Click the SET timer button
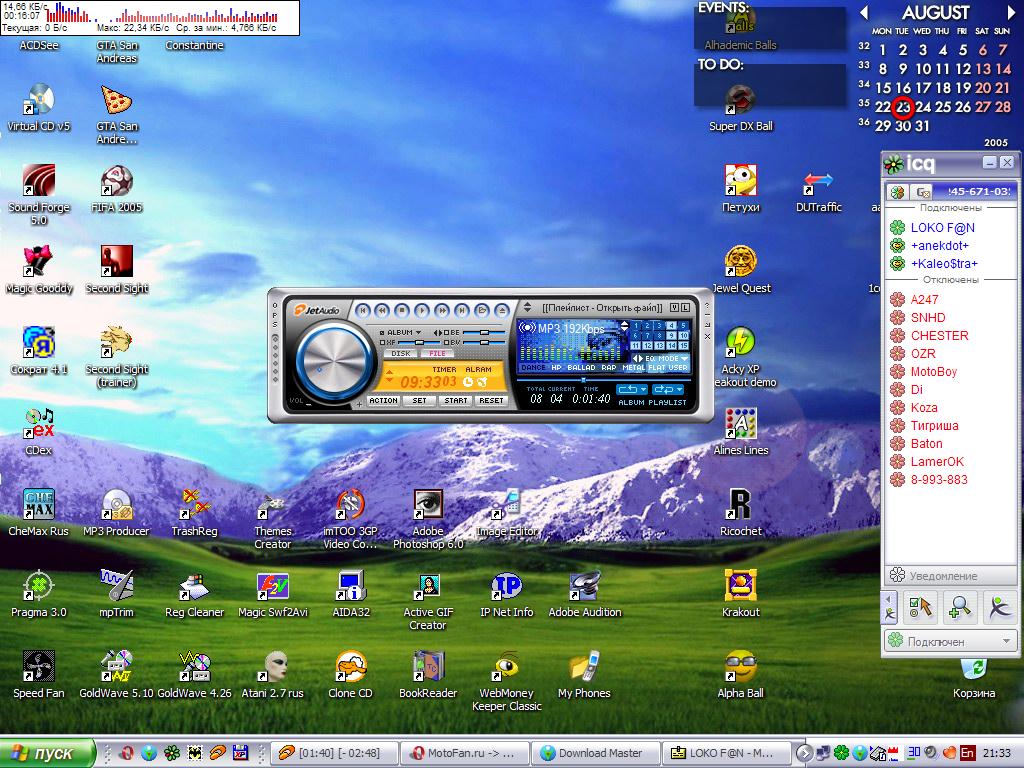The image size is (1024, 768). tap(419, 400)
